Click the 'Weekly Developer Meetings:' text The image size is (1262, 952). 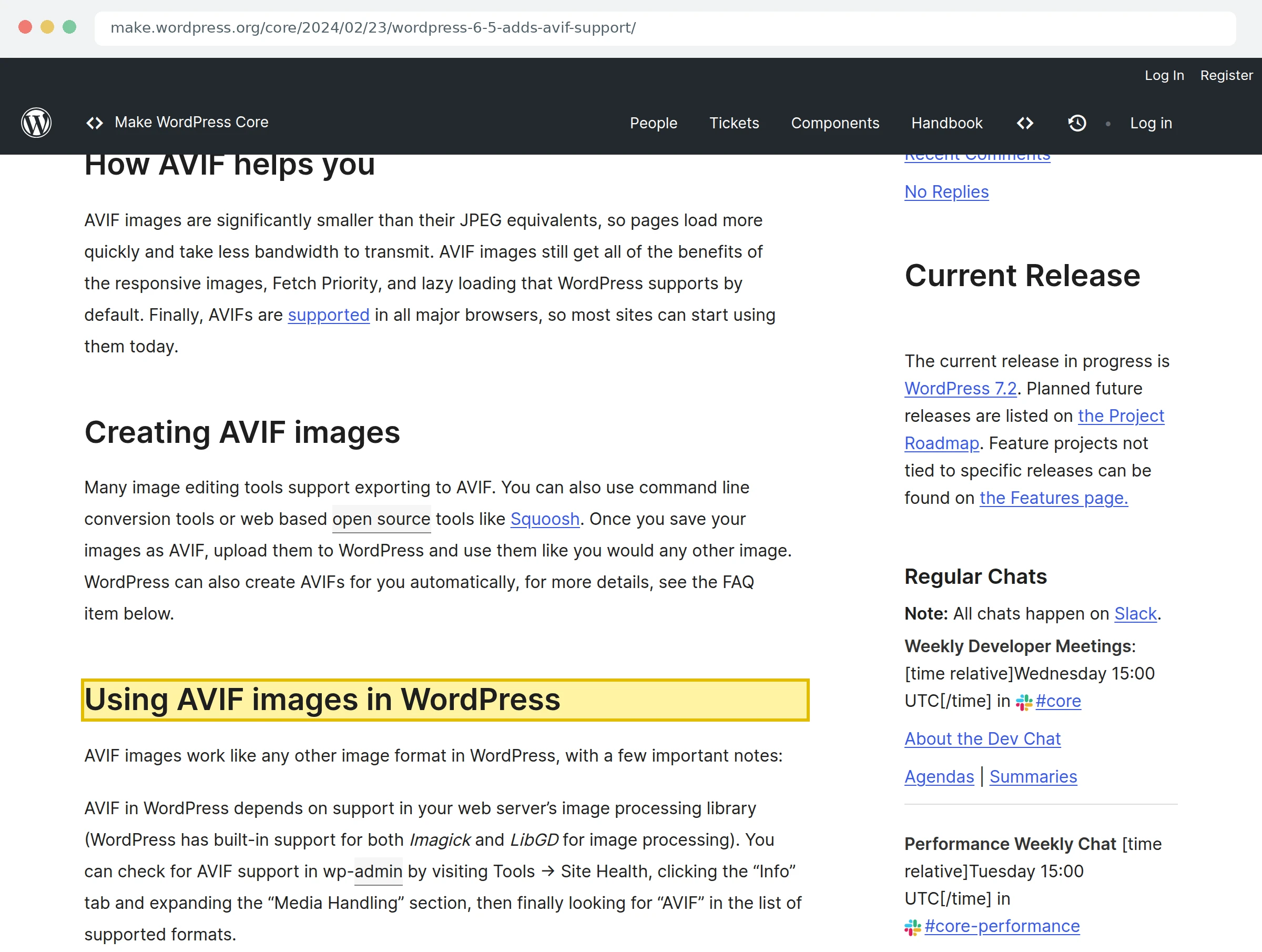tap(1020, 646)
